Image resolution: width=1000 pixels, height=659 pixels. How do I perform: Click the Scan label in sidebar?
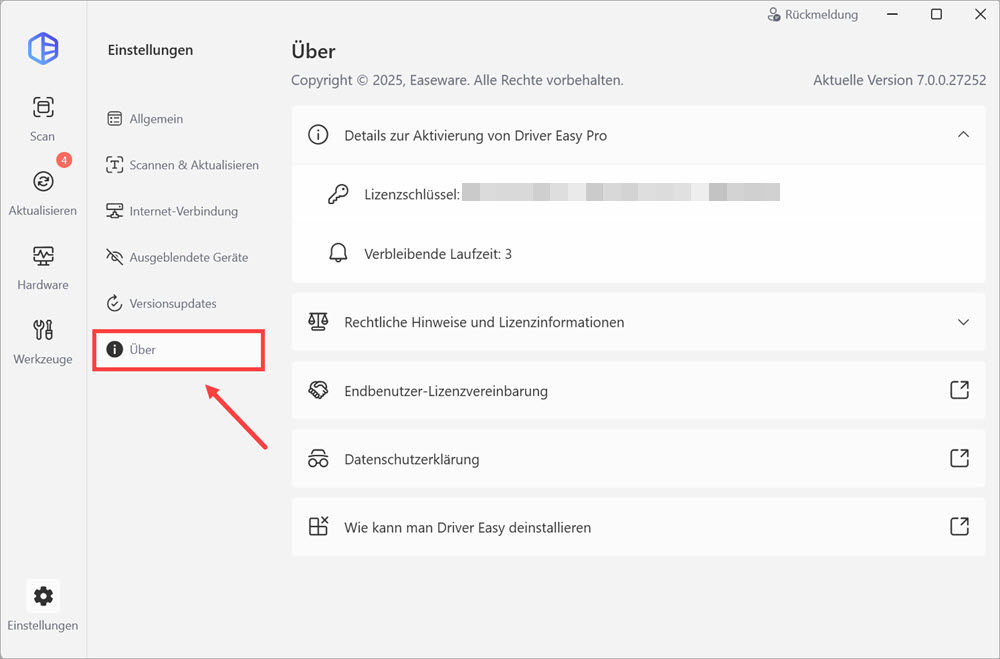[42, 137]
